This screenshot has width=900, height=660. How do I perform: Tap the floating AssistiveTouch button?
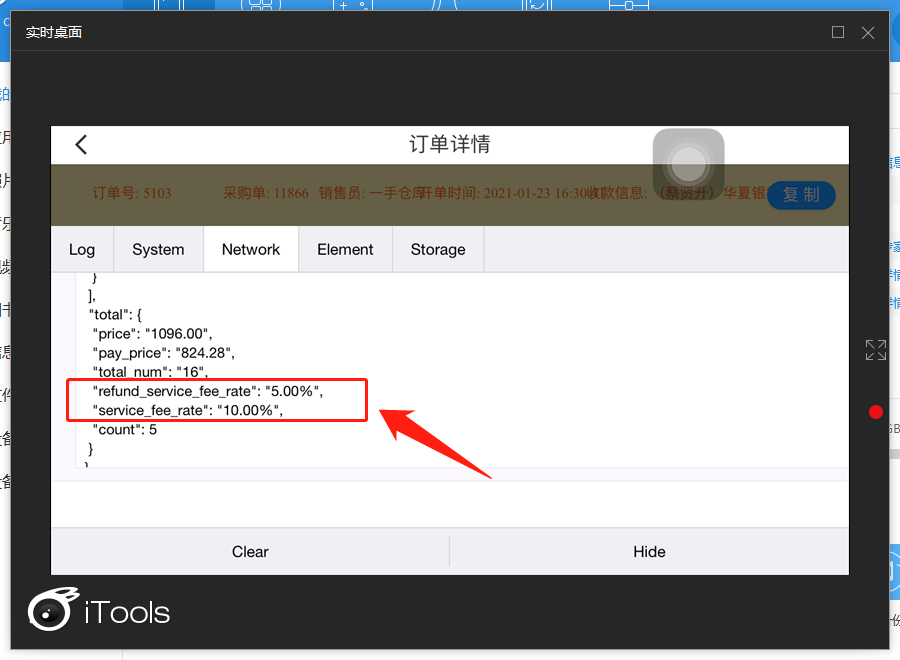point(688,164)
